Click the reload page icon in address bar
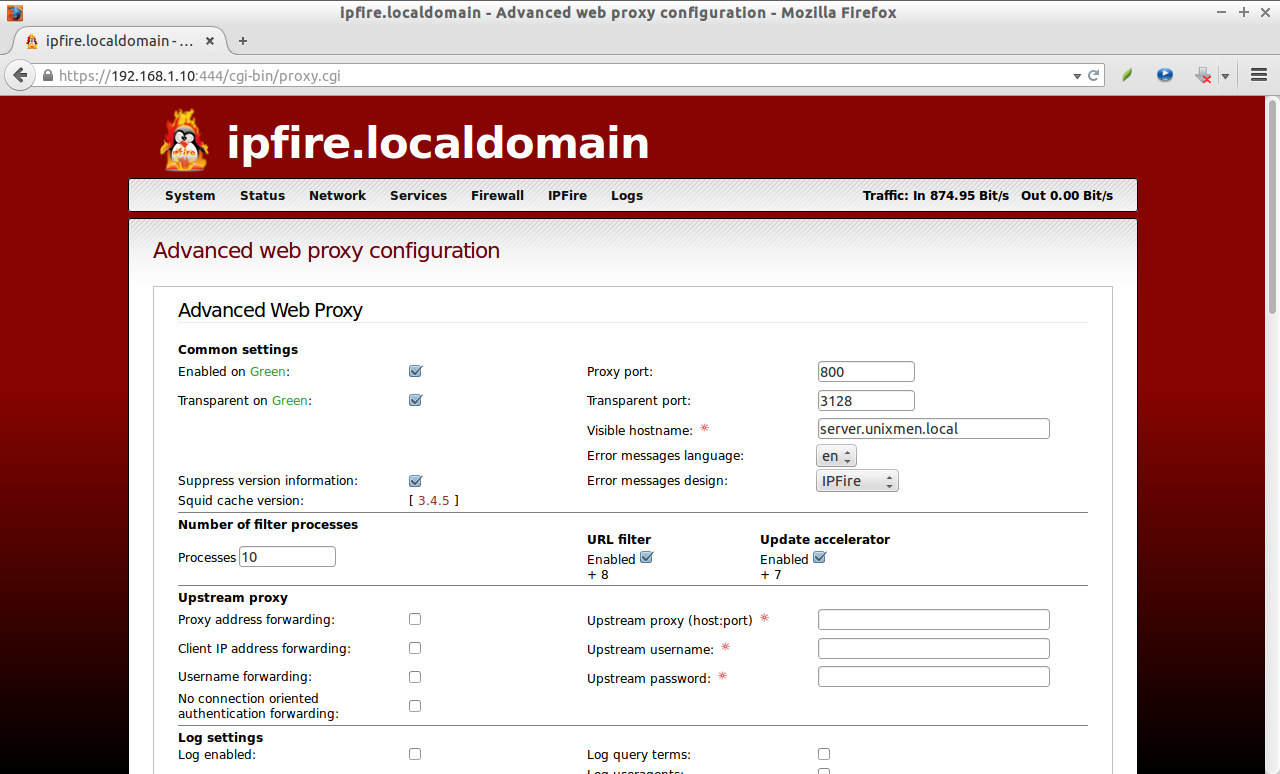The height and width of the screenshot is (774, 1280). pyautogui.click(x=1094, y=75)
